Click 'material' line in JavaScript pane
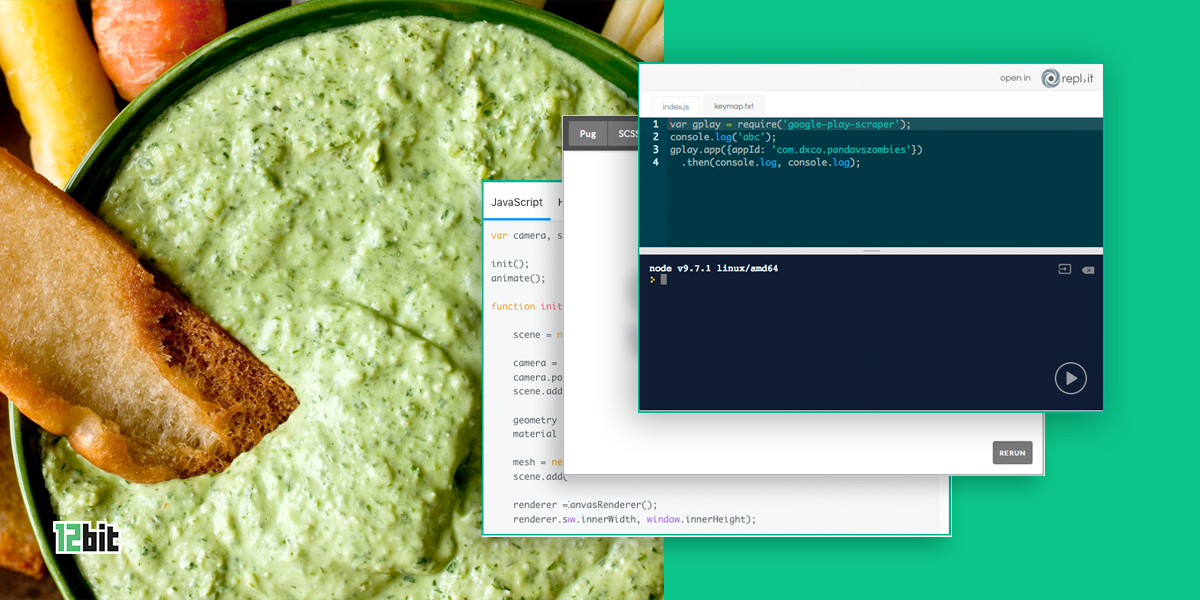Image resolution: width=1200 pixels, height=600 pixels. pos(535,434)
